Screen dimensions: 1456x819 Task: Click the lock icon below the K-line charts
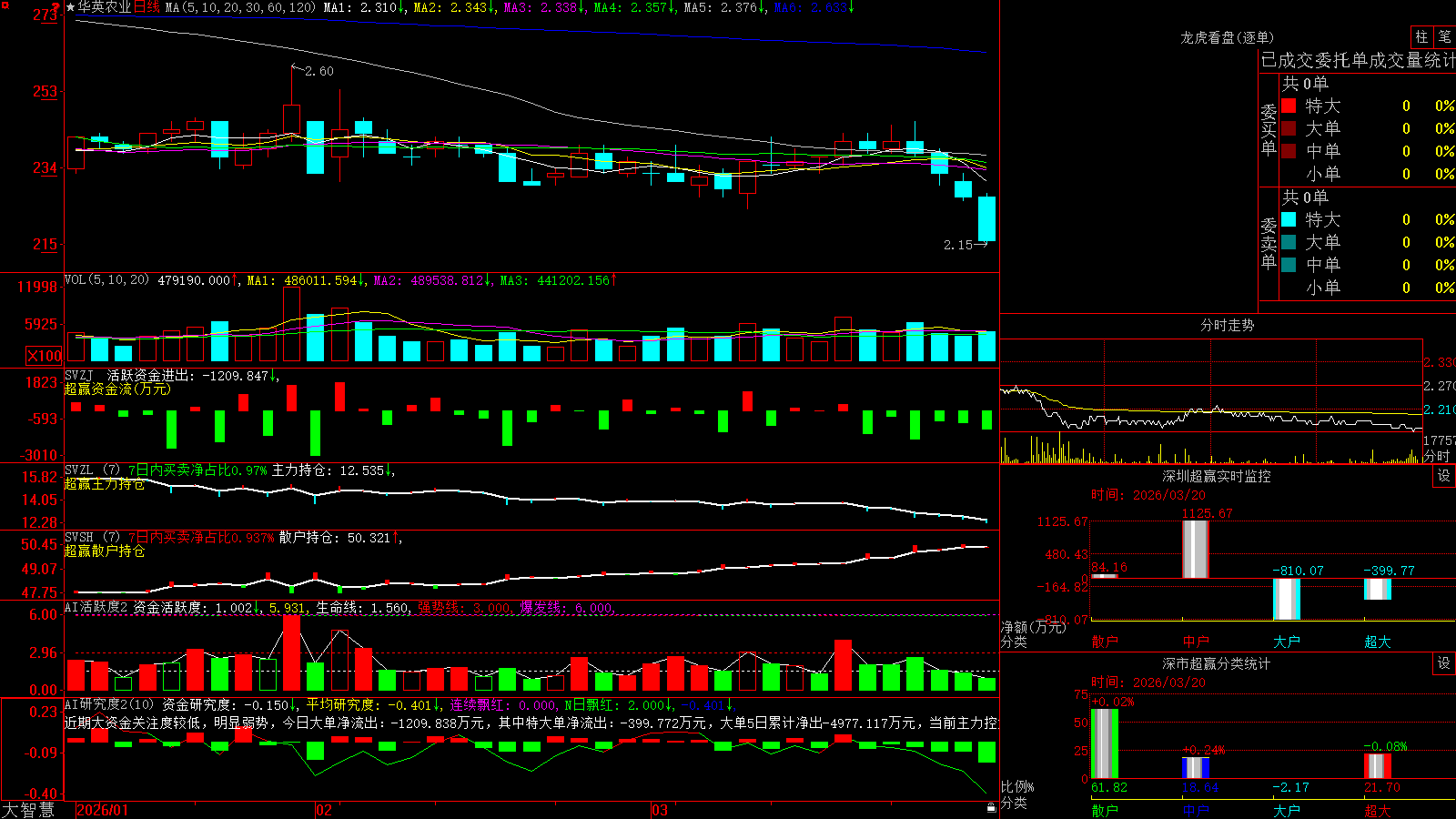pyautogui.click(x=991, y=807)
